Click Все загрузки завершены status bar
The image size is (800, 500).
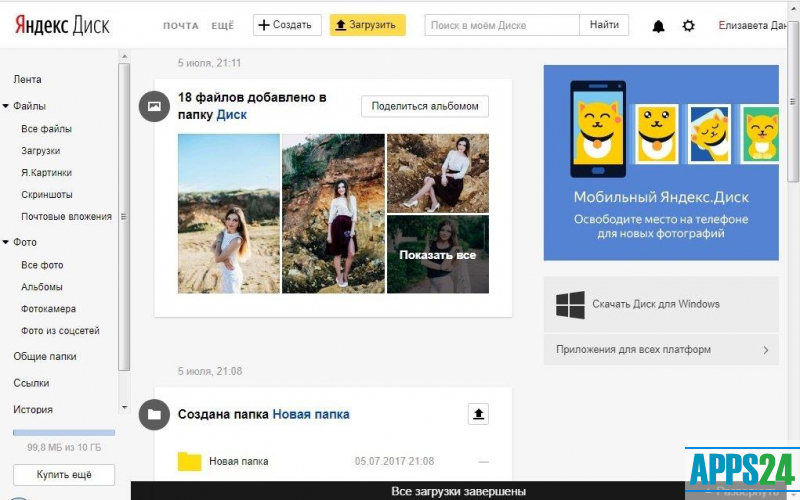point(458,491)
